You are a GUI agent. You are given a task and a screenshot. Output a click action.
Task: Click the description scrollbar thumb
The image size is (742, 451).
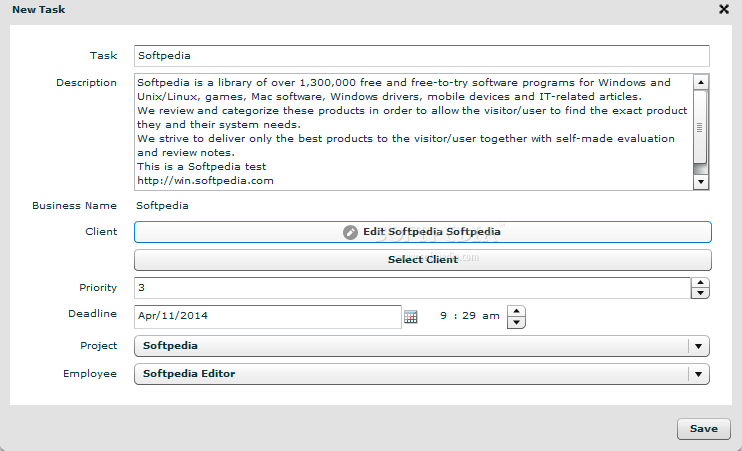pyautogui.click(x=700, y=128)
